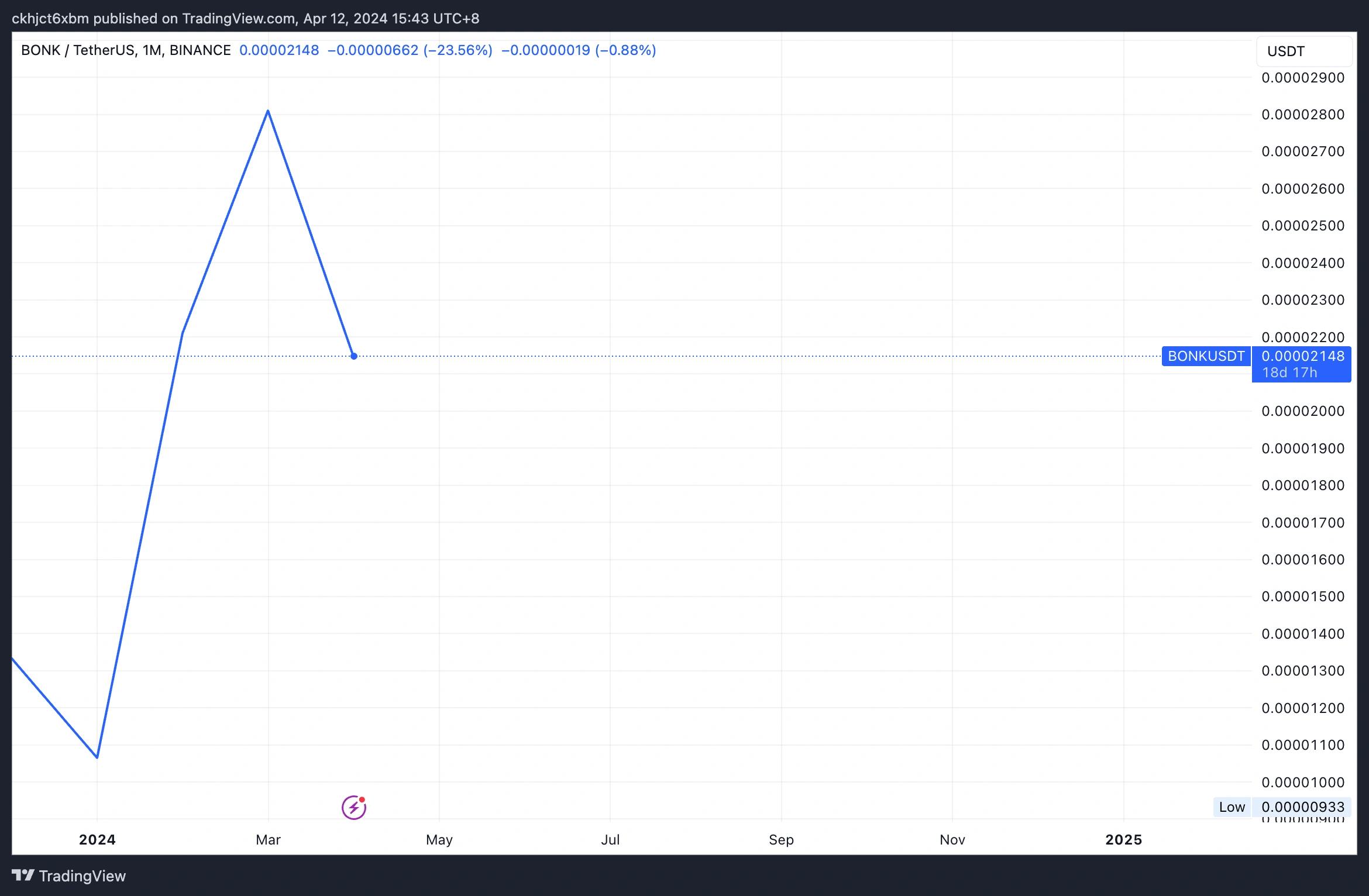Click the 2024 label on time axis
This screenshot has width=1369, height=896.
coord(97,840)
